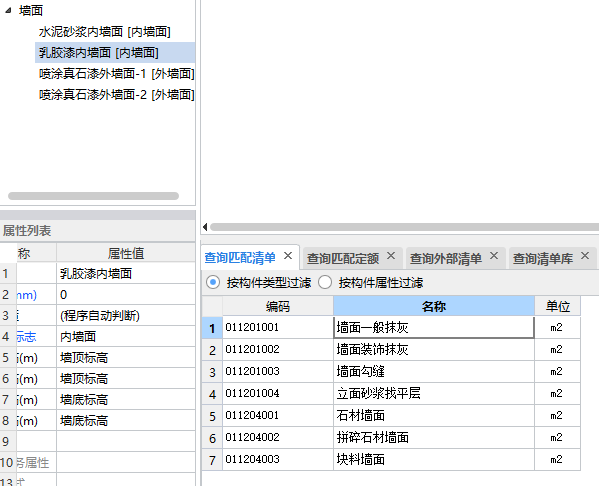Image resolution: width=599 pixels, height=486 pixels.
Task: Select 喷涂真石漆外墙面-1 [外墙面]
Action: tap(117, 73)
